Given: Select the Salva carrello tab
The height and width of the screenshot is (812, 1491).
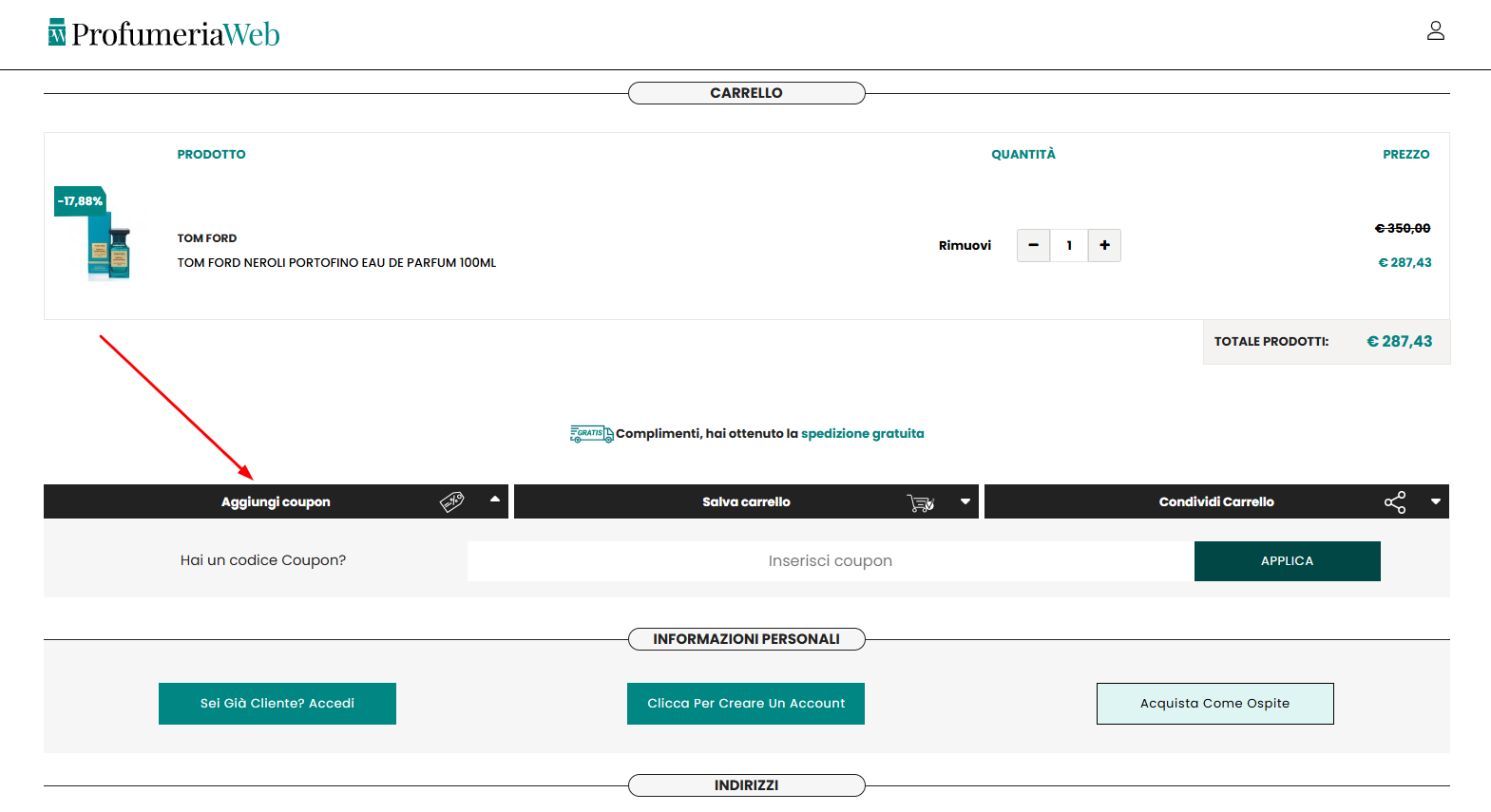Looking at the screenshot, I should tap(746, 501).
